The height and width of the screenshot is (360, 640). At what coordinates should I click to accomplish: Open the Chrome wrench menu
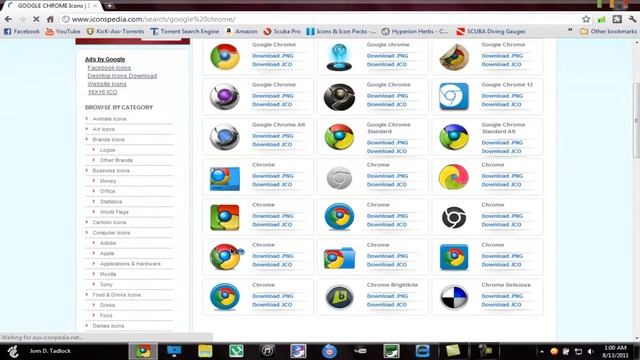(x=632, y=19)
